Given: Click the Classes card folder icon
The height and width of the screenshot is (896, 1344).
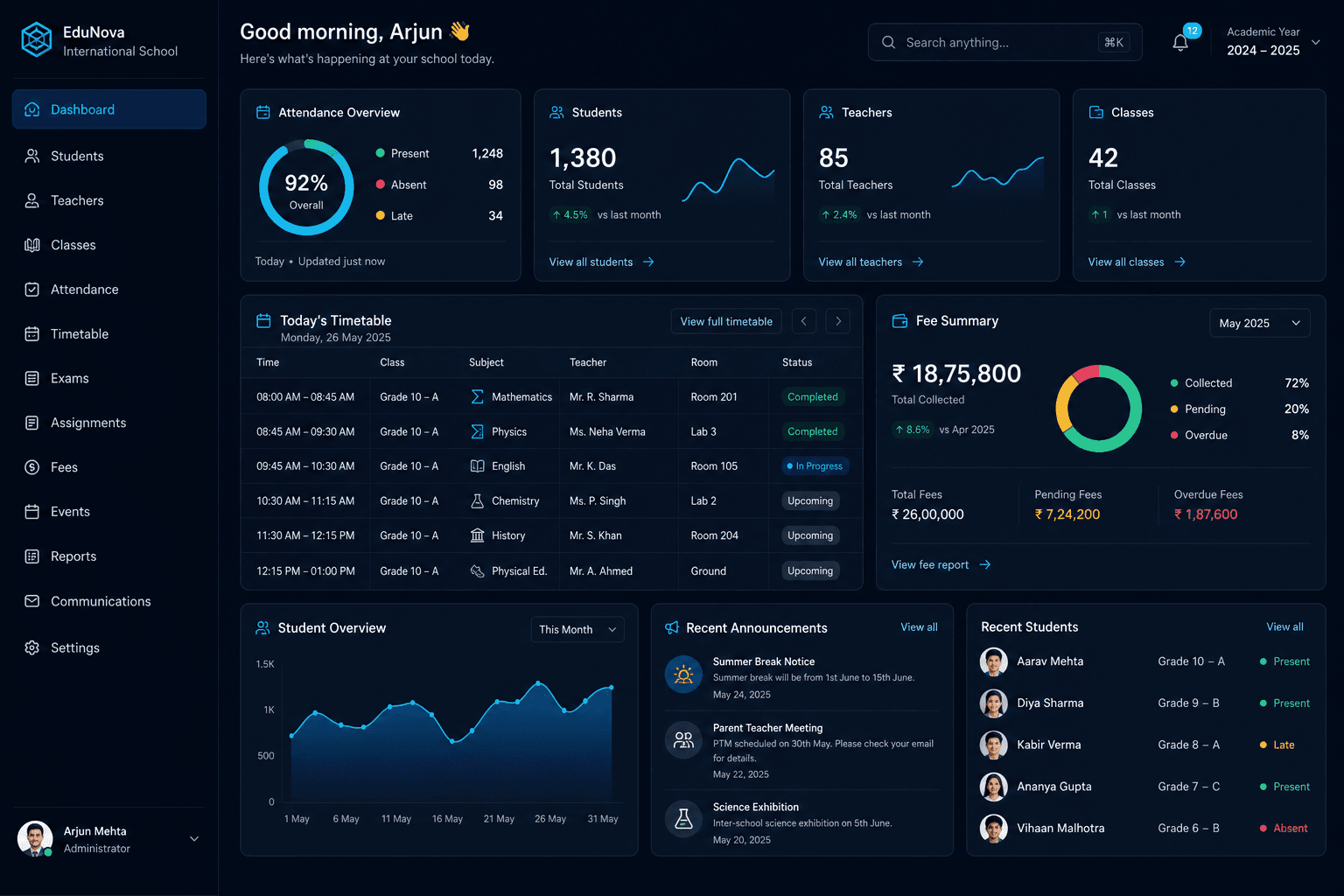Looking at the screenshot, I should (1095, 112).
